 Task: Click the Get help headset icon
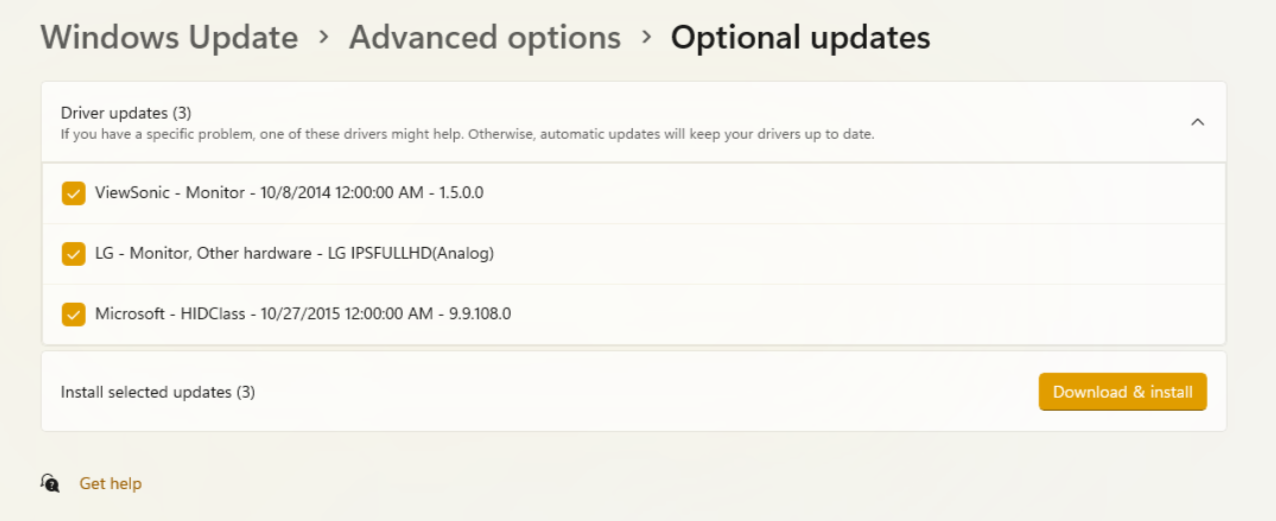pyautogui.click(x=50, y=483)
